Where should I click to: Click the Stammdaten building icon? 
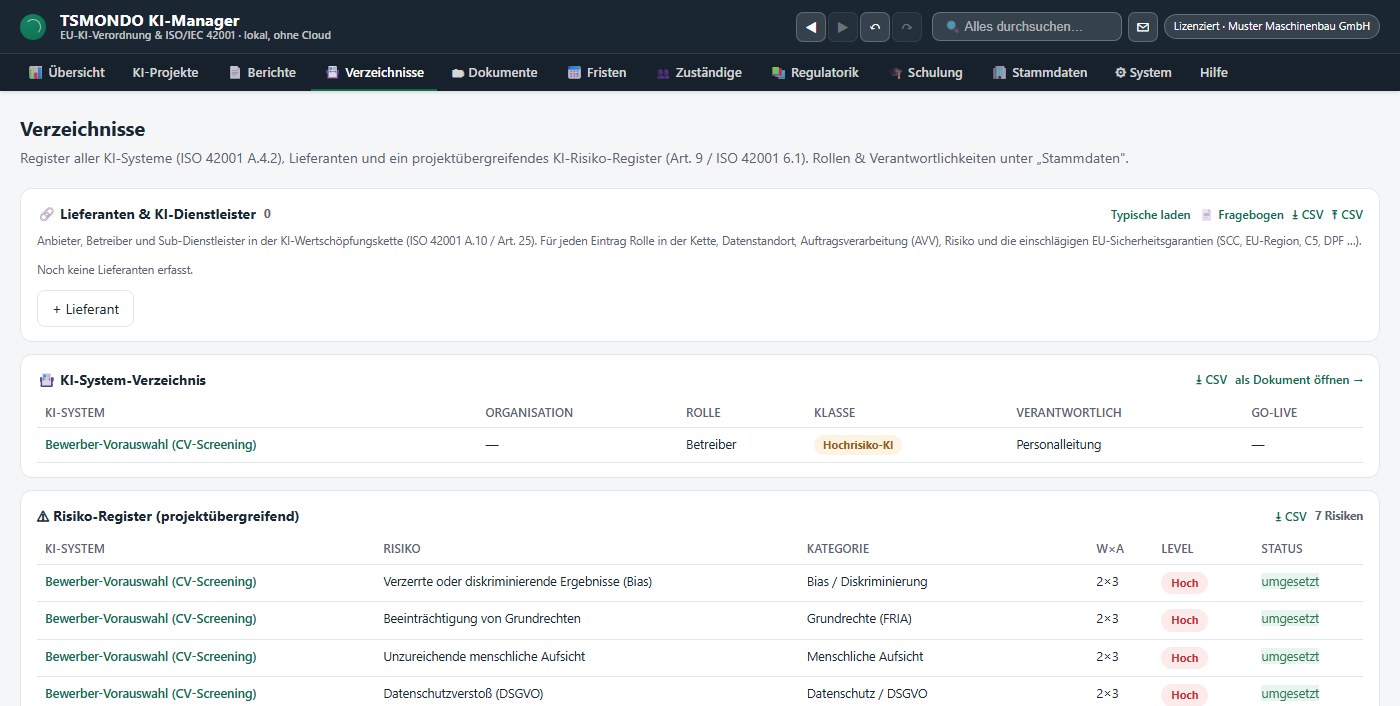(999, 73)
